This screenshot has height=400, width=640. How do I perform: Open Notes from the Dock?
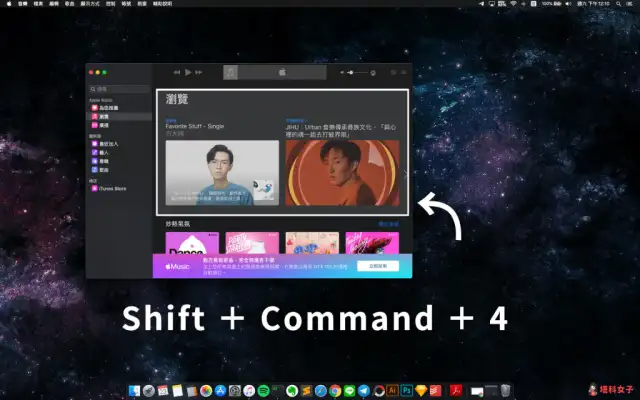click(177, 391)
